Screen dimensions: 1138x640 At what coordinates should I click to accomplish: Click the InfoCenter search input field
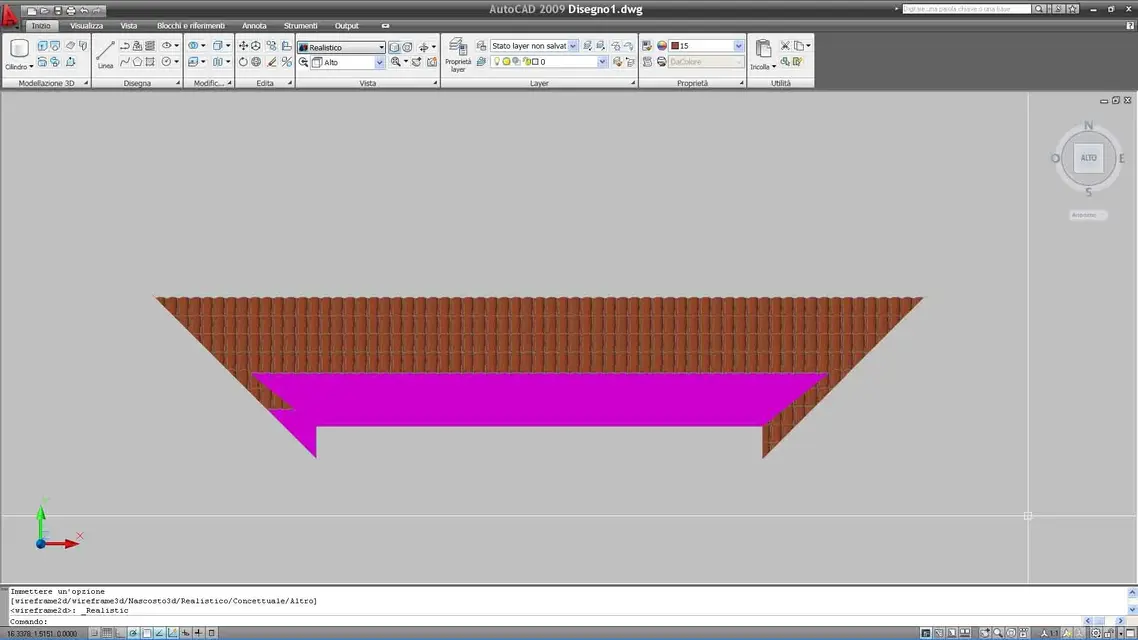click(x=966, y=9)
